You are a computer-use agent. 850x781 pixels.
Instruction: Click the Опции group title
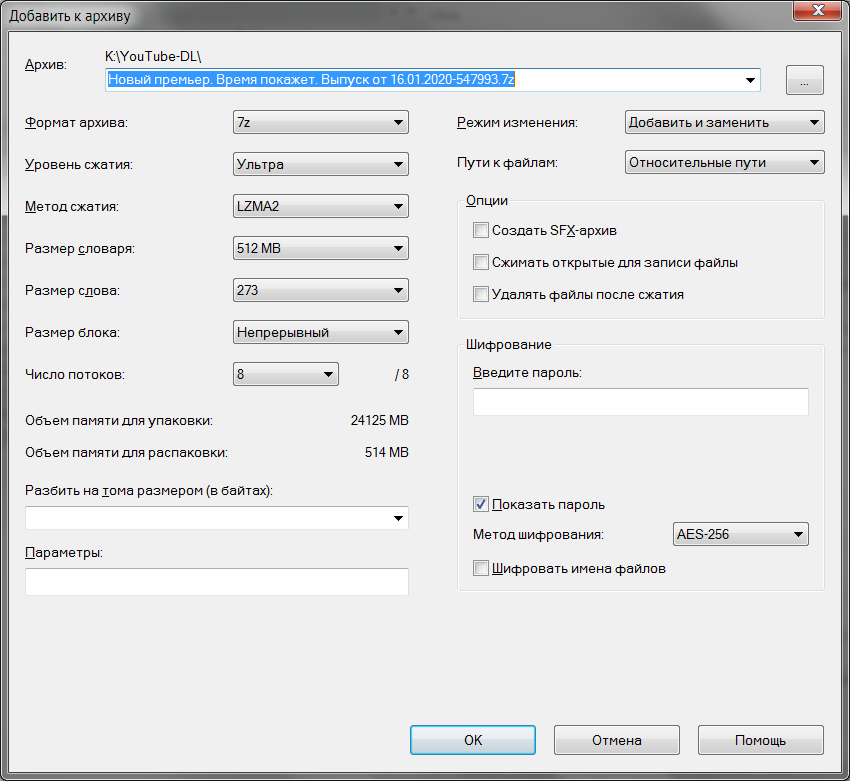[487, 201]
